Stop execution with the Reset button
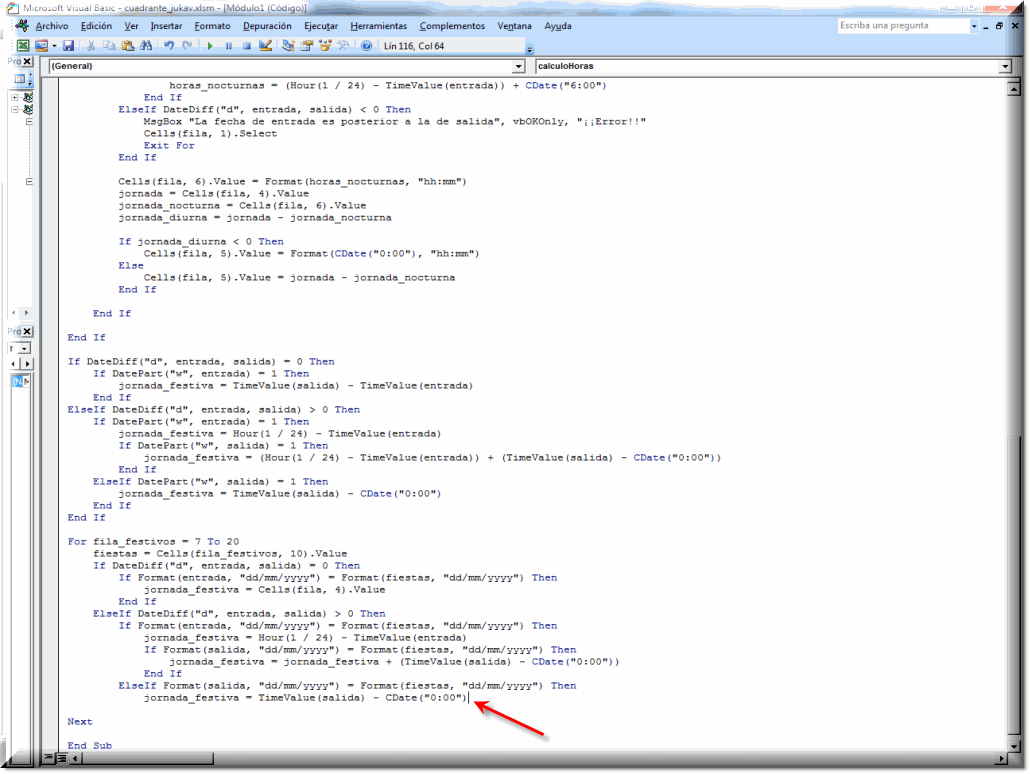The width and height of the screenshot is (1030, 774). click(246, 46)
